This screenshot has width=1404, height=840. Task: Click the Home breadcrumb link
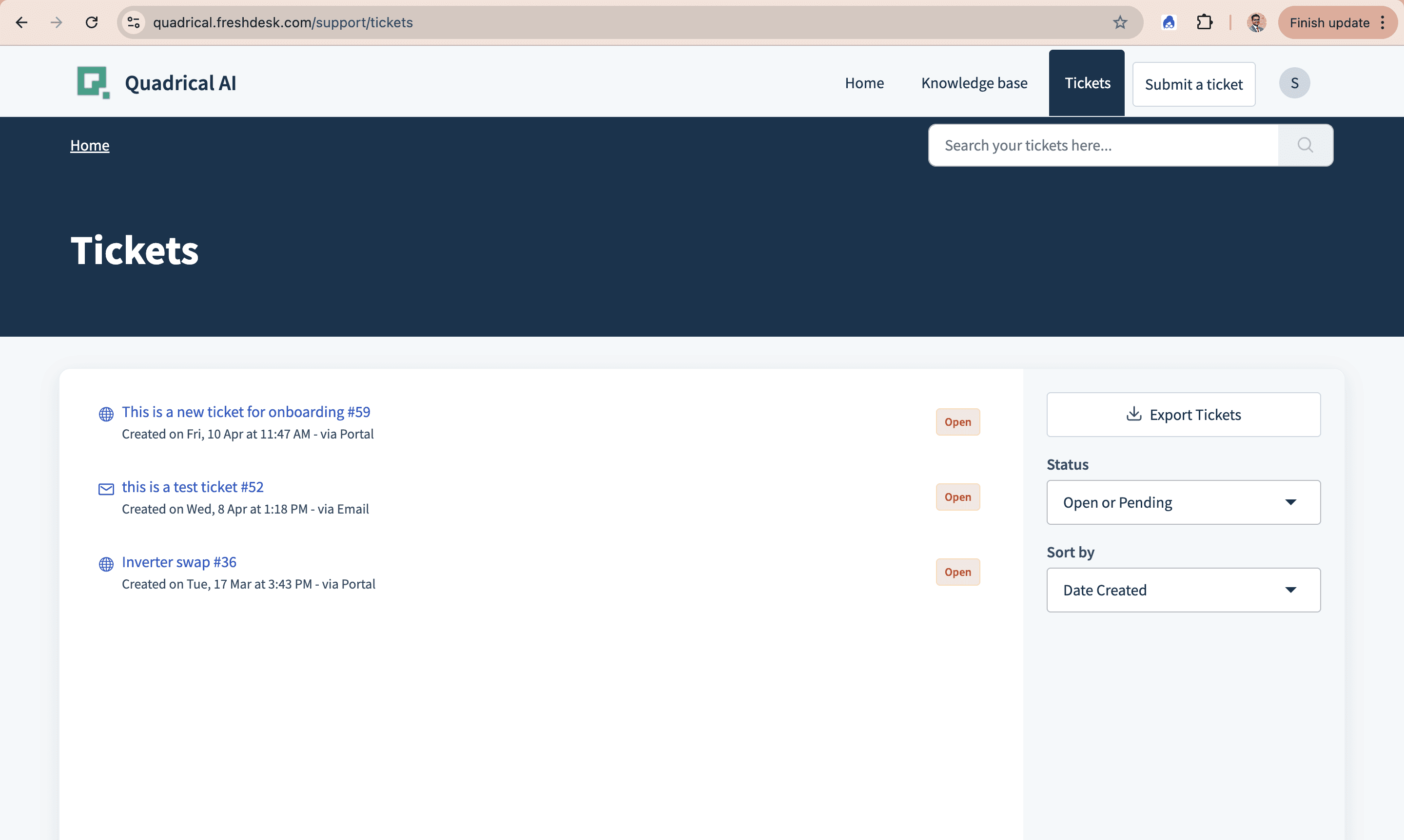click(90, 146)
